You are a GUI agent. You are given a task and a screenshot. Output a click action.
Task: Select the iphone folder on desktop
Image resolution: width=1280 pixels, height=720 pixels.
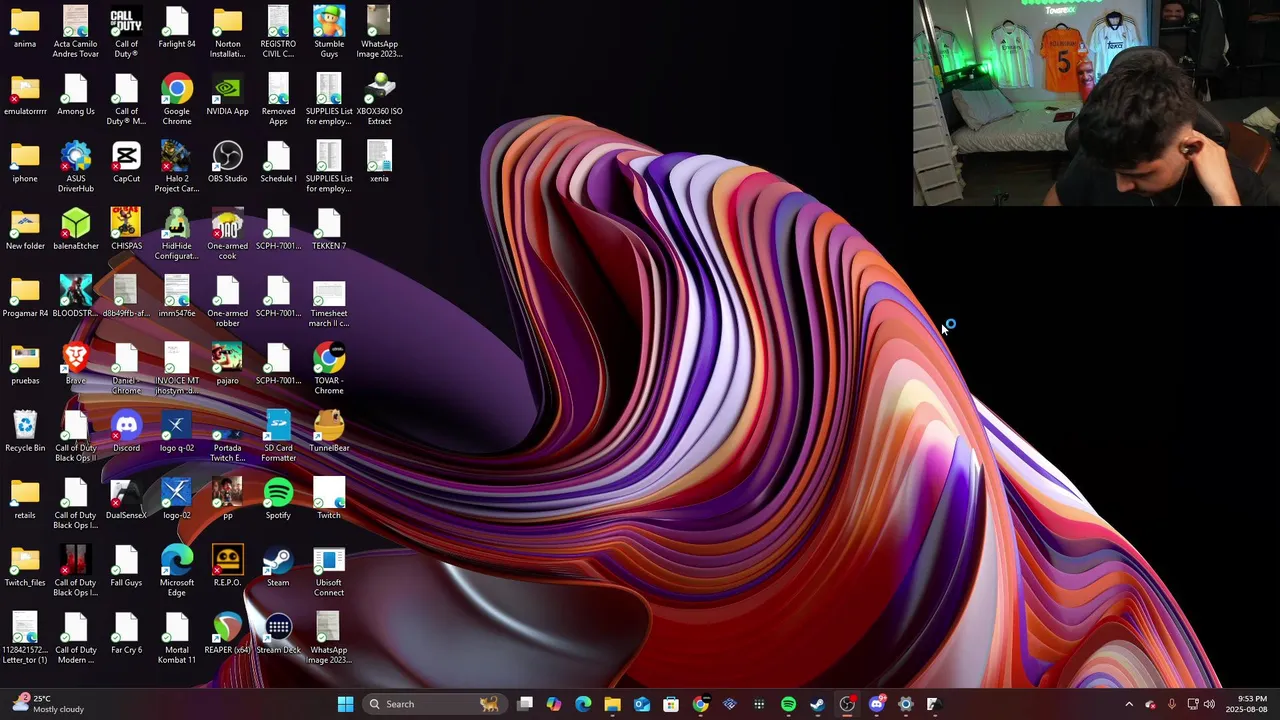[x=25, y=162]
